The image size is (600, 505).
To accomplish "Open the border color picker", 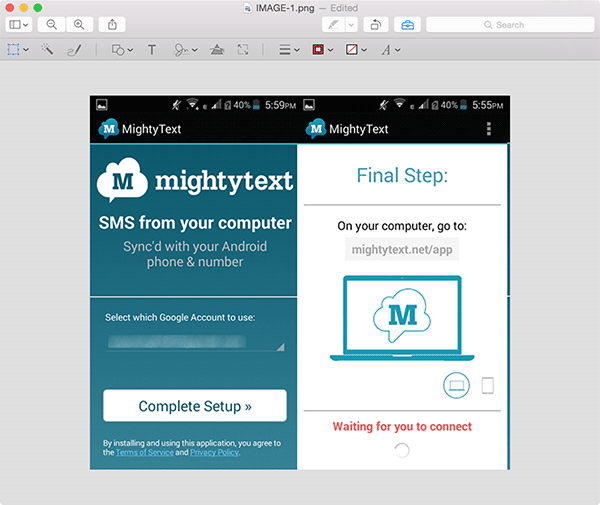I will [x=323, y=50].
